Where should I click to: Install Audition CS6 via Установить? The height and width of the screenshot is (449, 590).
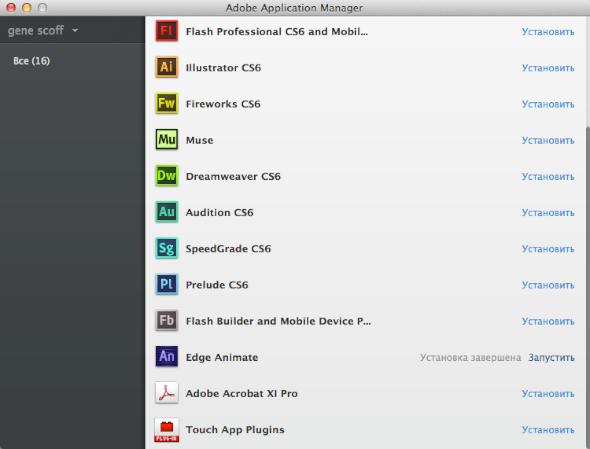(x=548, y=213)
